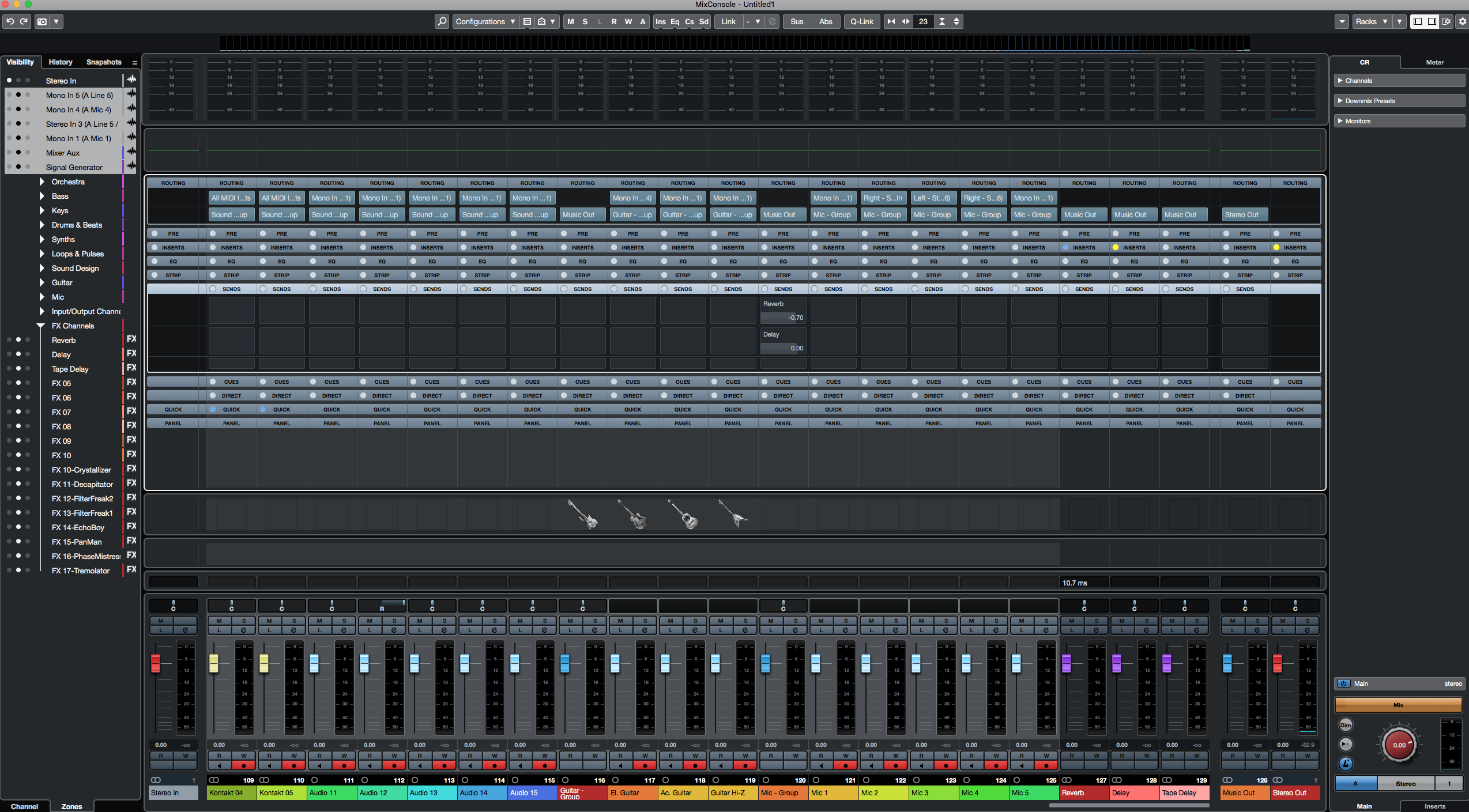Screen dimensions: 1469x812
Task: Open the Configurations dropdown
Action: (x=485, y=21)
